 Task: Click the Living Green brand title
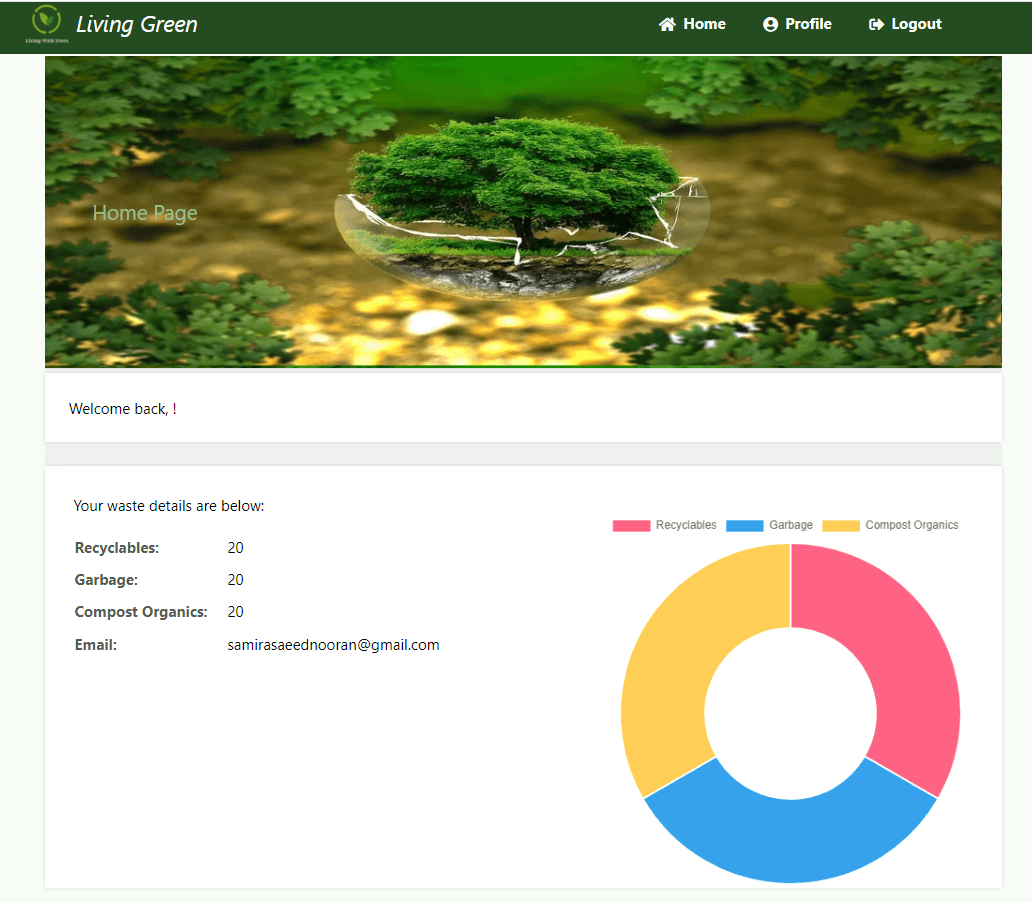[x=137, y=24]
